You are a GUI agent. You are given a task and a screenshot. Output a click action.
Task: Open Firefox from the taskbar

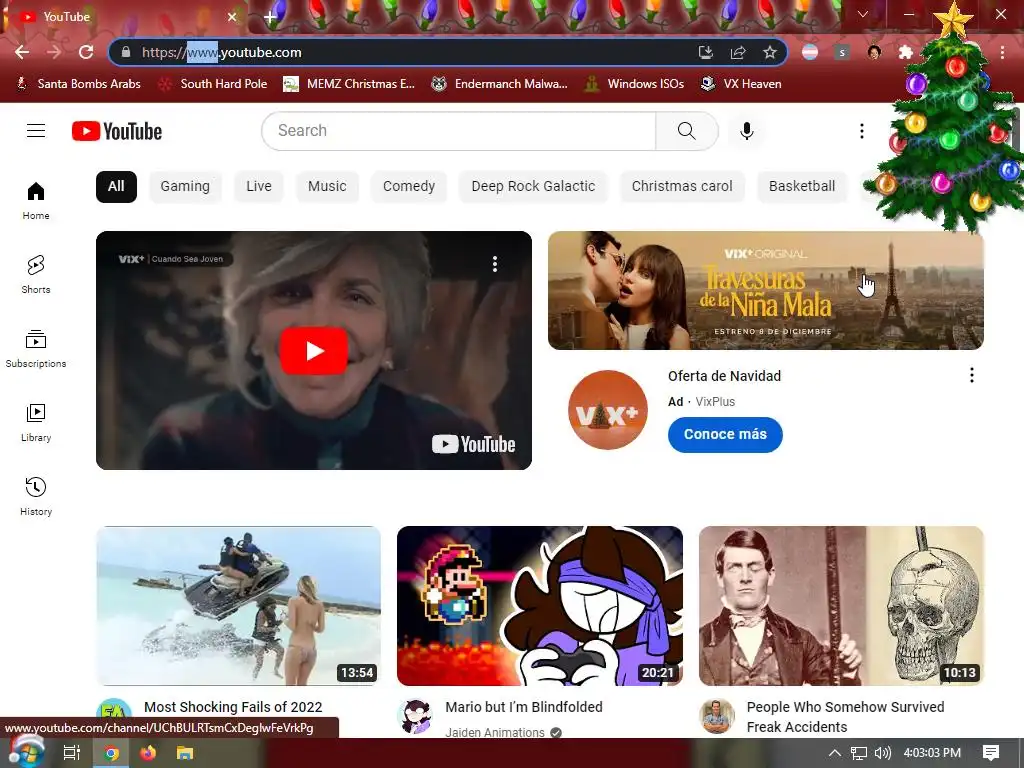coord(148,753)
